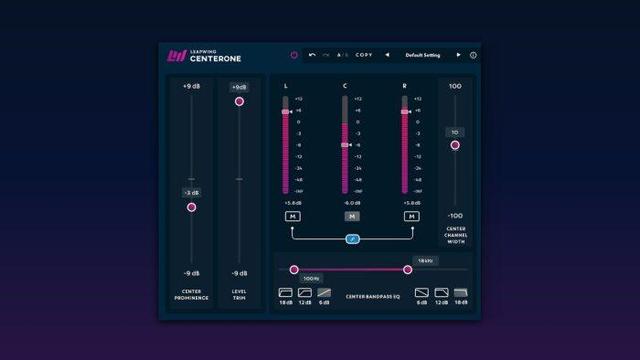Click the 100 top label of width slider
Viewport: 640px width, 360px height.
click(455, 86)
